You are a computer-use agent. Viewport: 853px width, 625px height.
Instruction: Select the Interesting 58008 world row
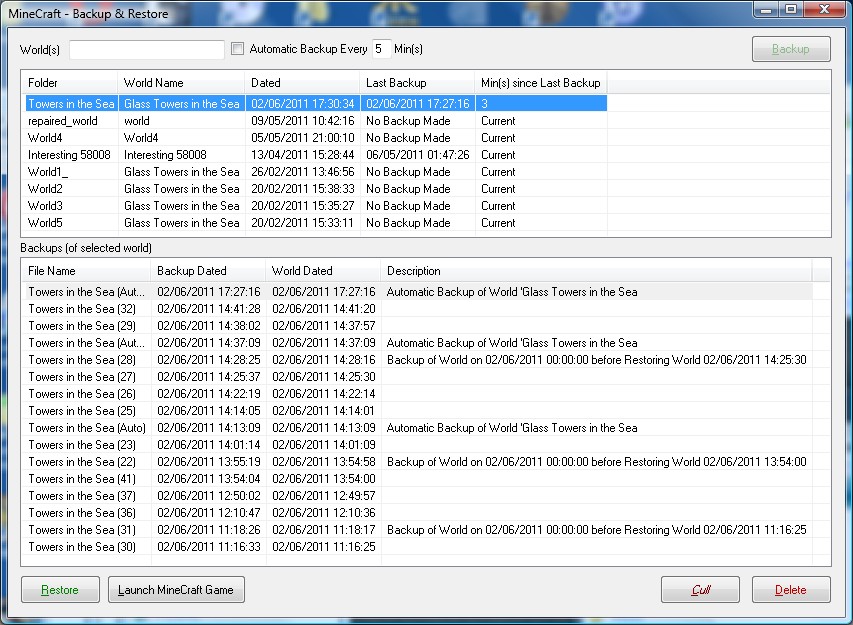coord(67,155)
